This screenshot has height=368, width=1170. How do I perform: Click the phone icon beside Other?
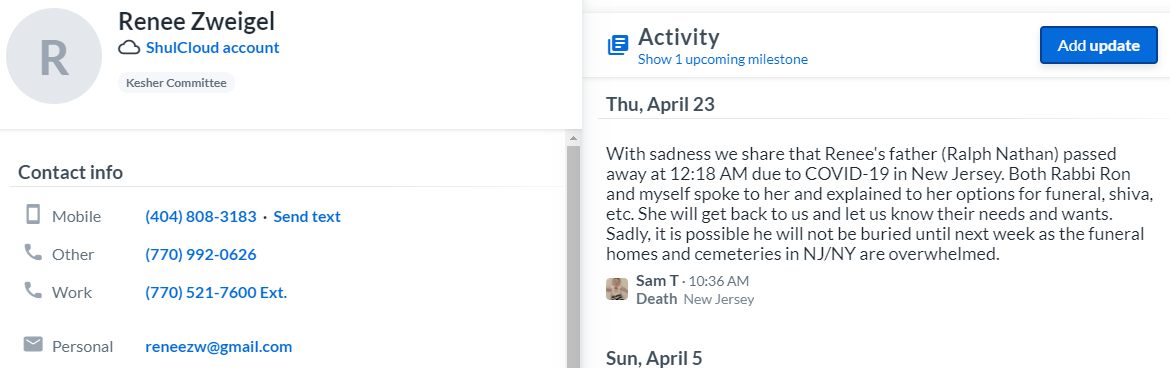[x=33, y=253]
